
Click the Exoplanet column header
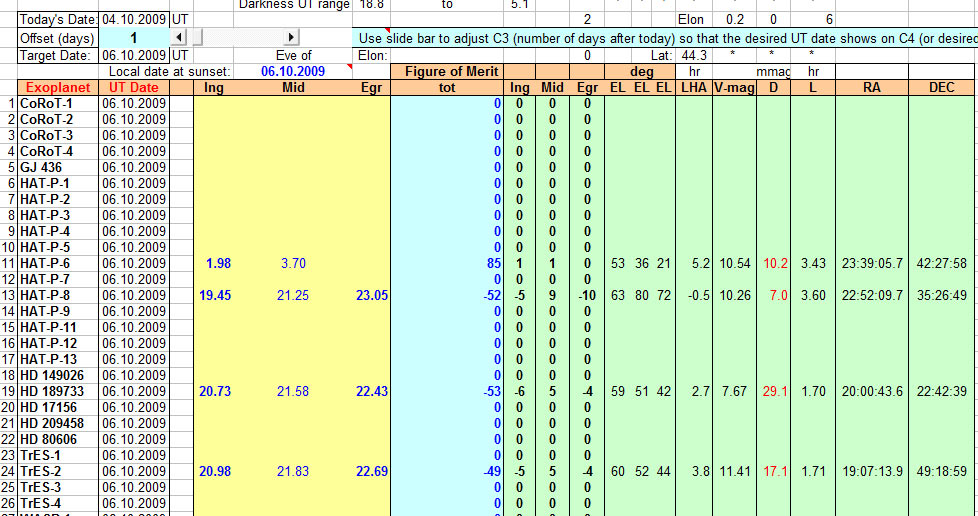tap(58, 88)
